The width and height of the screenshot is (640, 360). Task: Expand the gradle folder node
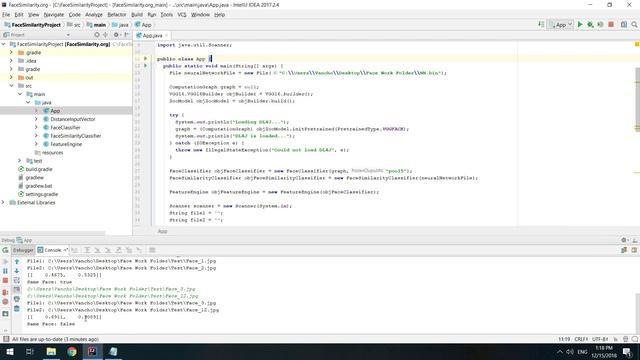tap(11, 69)
